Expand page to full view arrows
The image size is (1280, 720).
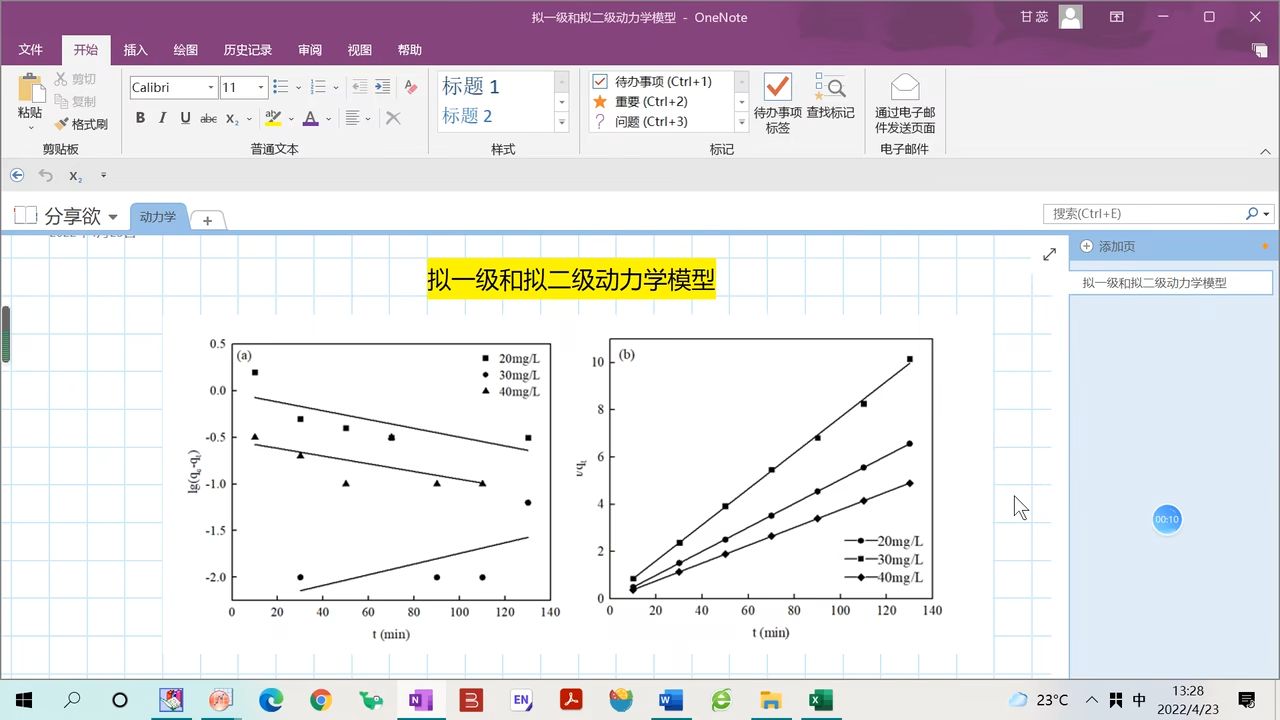coord(1049,255)
